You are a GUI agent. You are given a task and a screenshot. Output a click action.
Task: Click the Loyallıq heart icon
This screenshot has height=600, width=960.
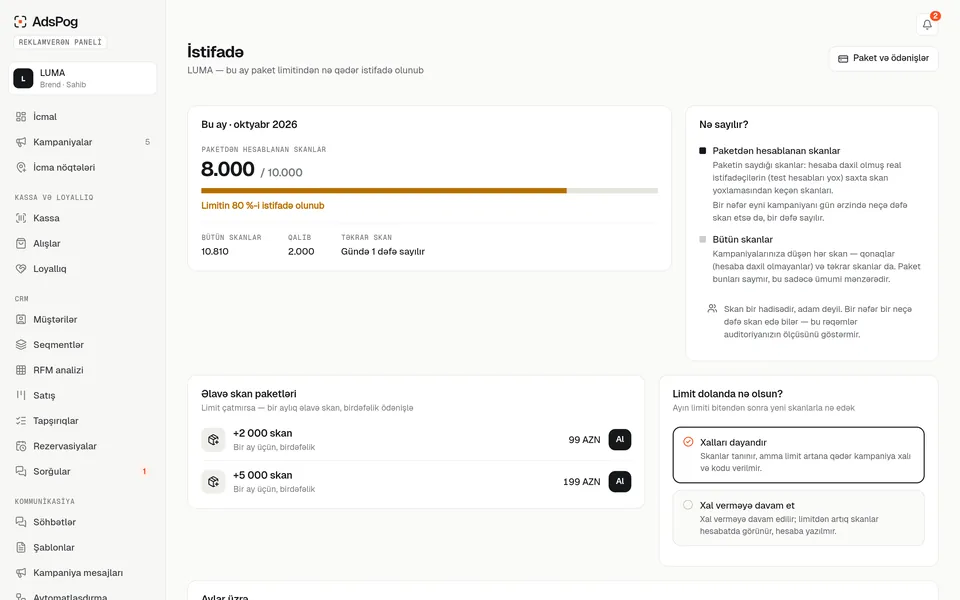point(21,268)
